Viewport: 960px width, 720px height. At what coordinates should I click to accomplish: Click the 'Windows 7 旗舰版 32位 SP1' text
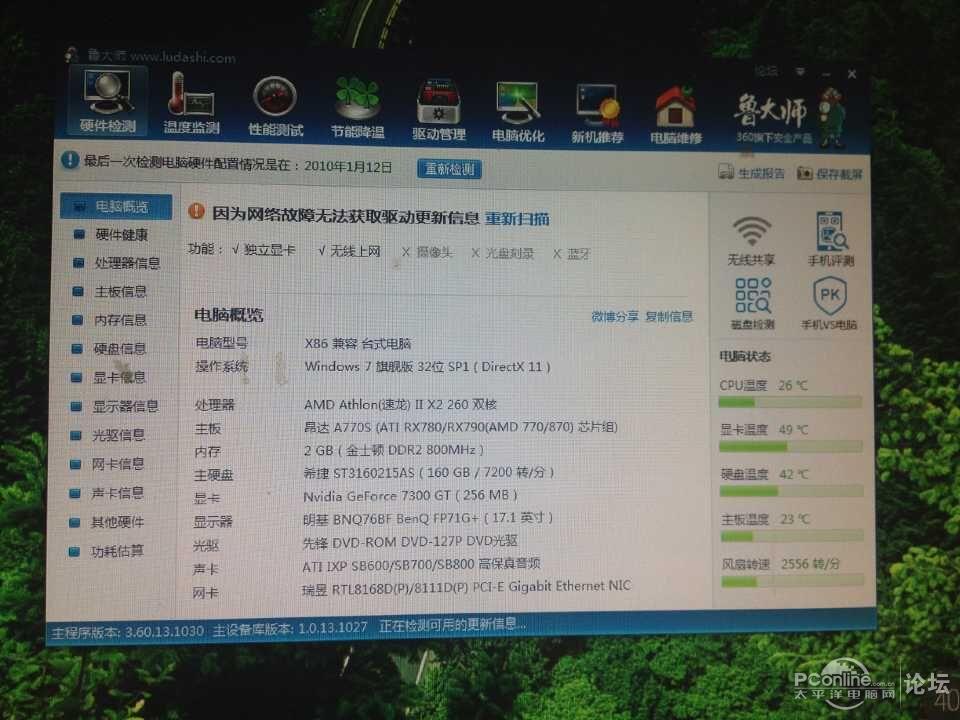(x=386, y=366)
